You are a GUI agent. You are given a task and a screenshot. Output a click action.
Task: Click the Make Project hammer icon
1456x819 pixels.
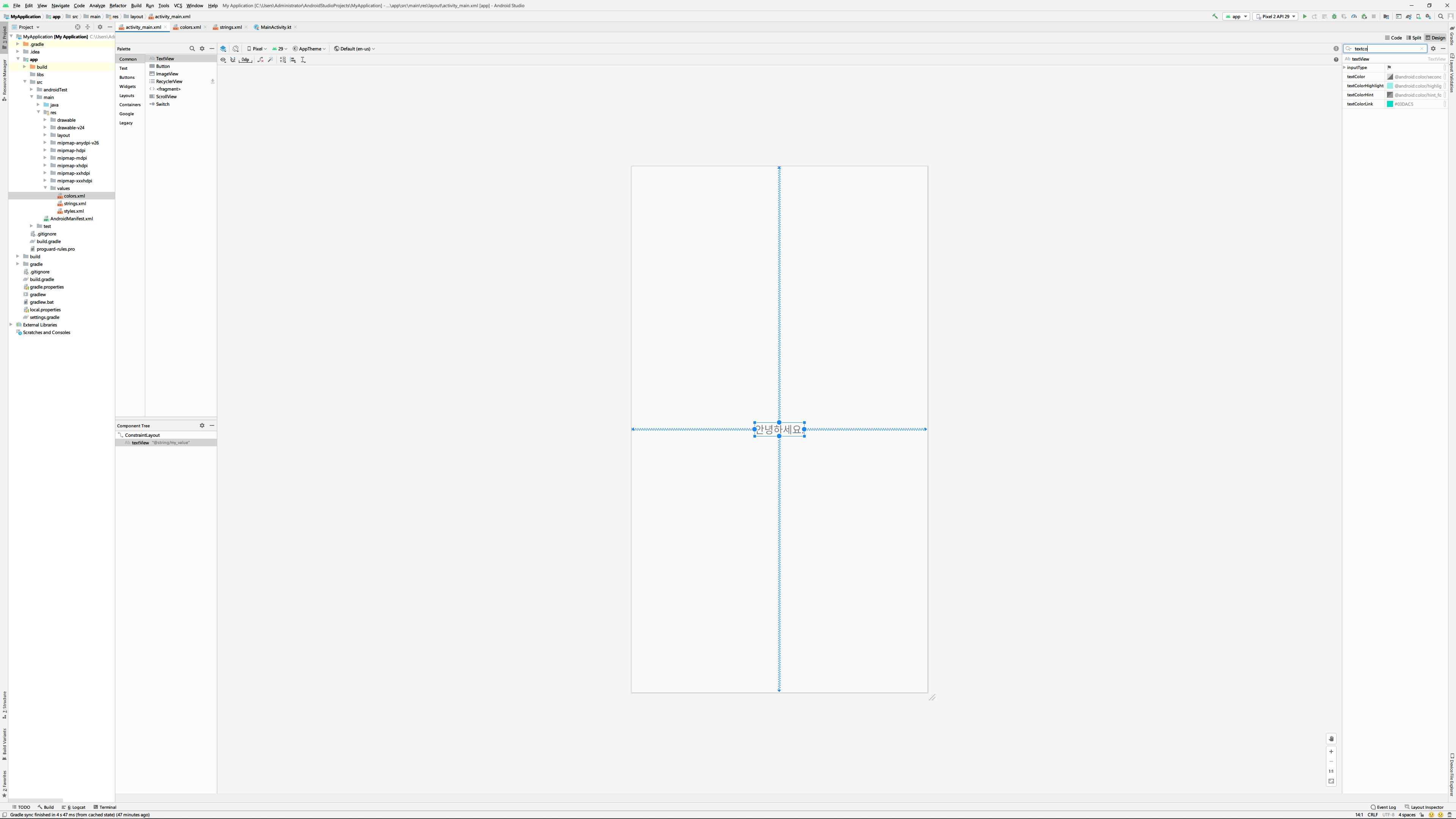point(1215,16)
